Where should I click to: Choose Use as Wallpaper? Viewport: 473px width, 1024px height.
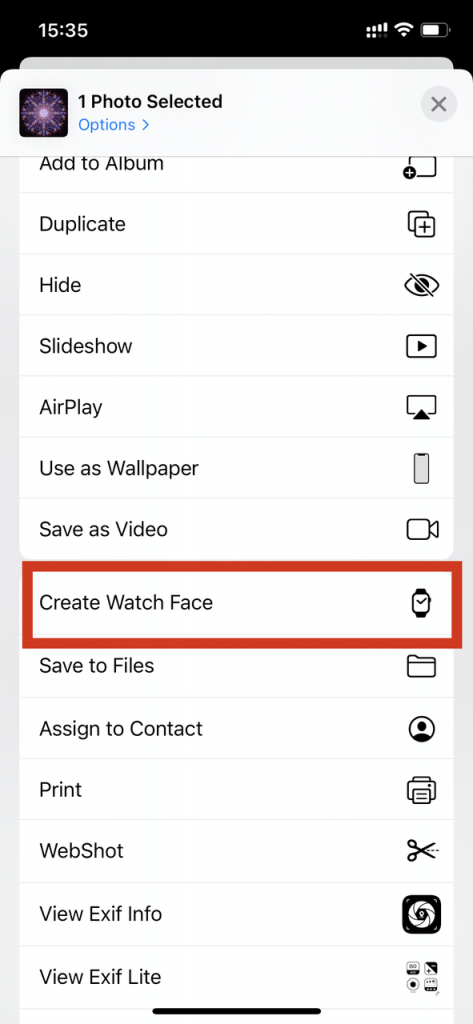(x=236, y=468)
